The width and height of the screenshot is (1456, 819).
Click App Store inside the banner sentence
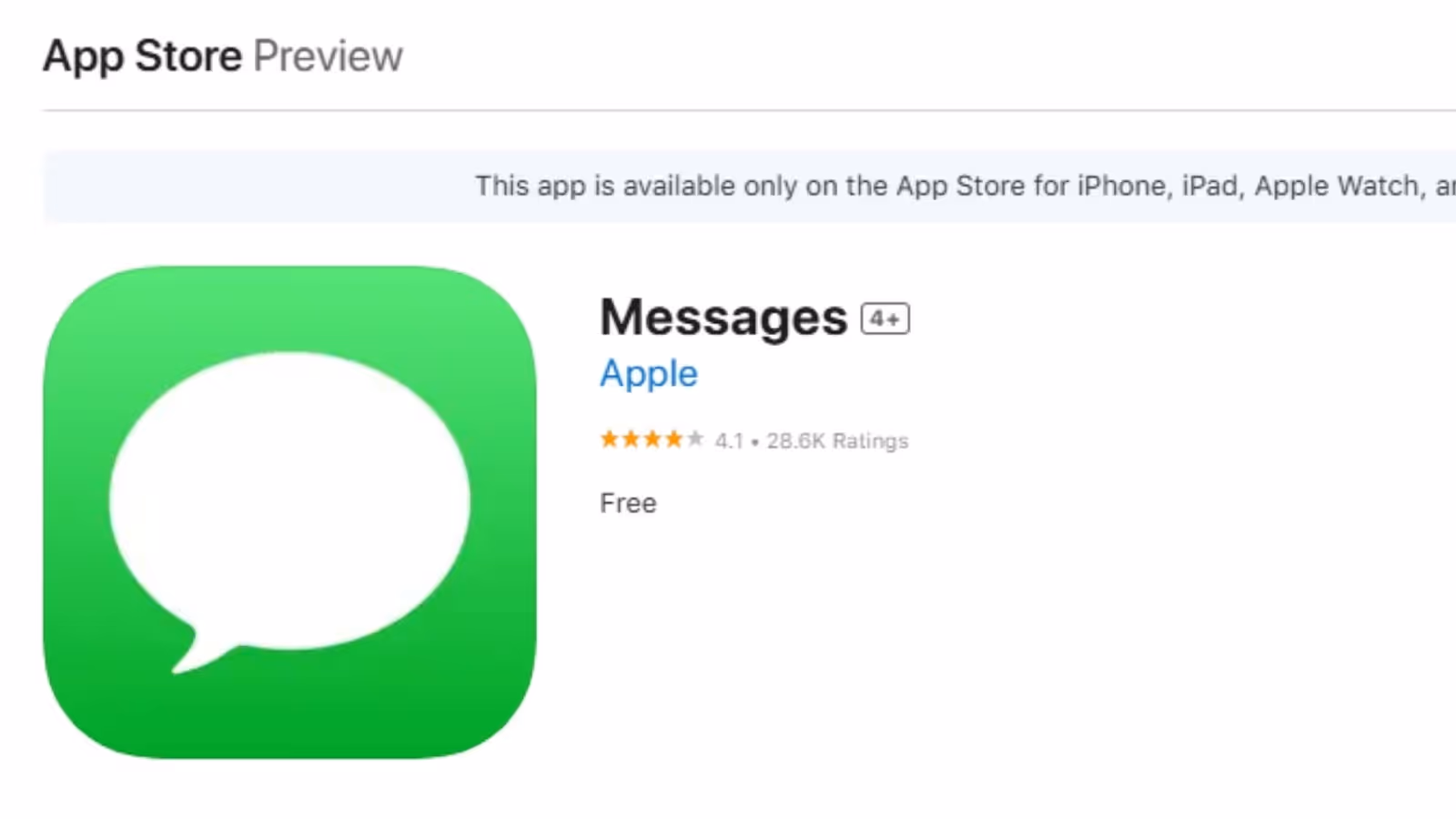961,186
